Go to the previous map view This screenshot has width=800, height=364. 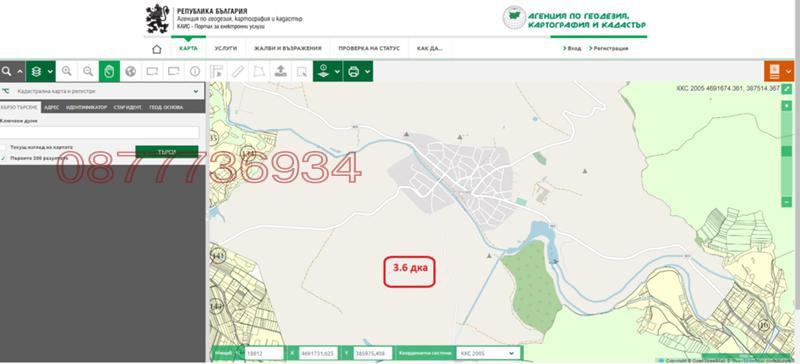tap(152, 71)
